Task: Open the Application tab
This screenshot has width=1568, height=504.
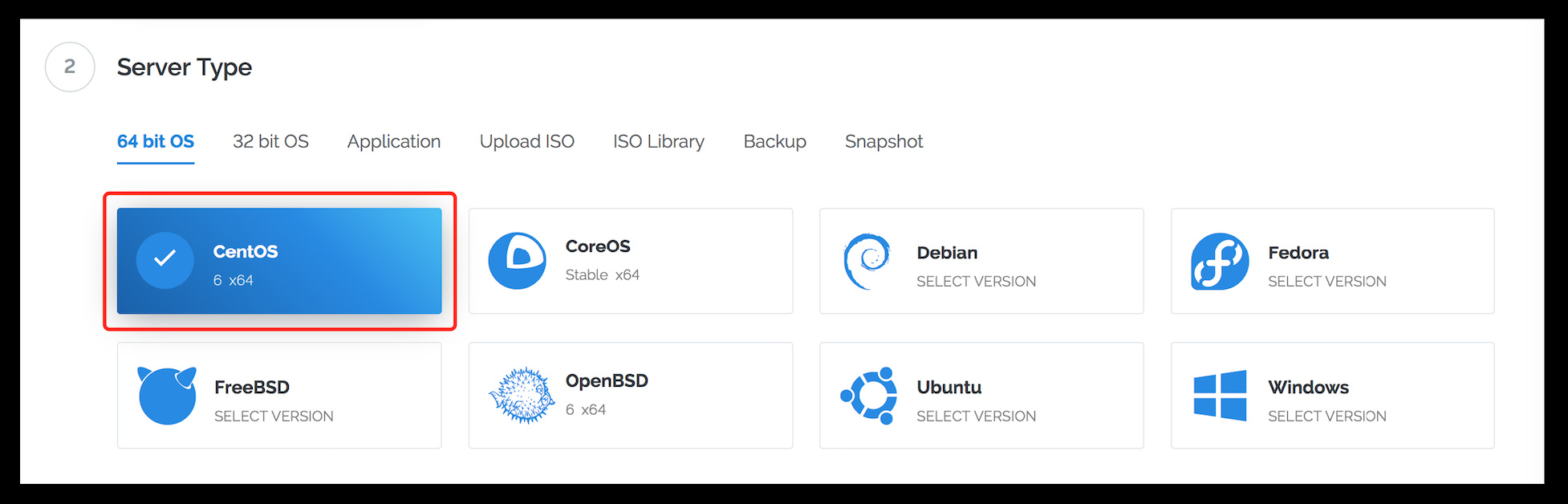Action: pyautogui.click(x=393, y=142)
